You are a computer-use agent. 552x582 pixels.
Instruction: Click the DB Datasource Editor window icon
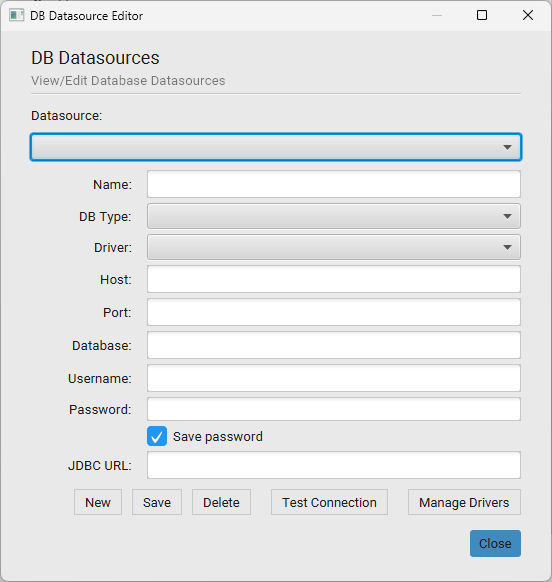pyautogui.click(x=16, y=16)
